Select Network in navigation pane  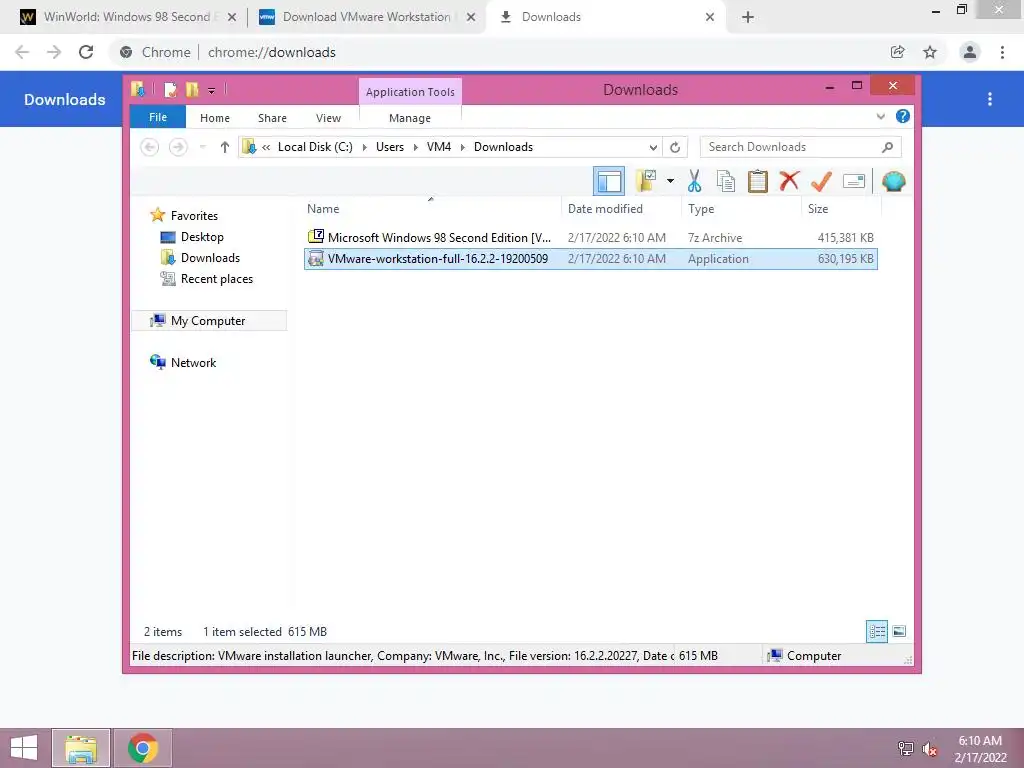(184, 362)
